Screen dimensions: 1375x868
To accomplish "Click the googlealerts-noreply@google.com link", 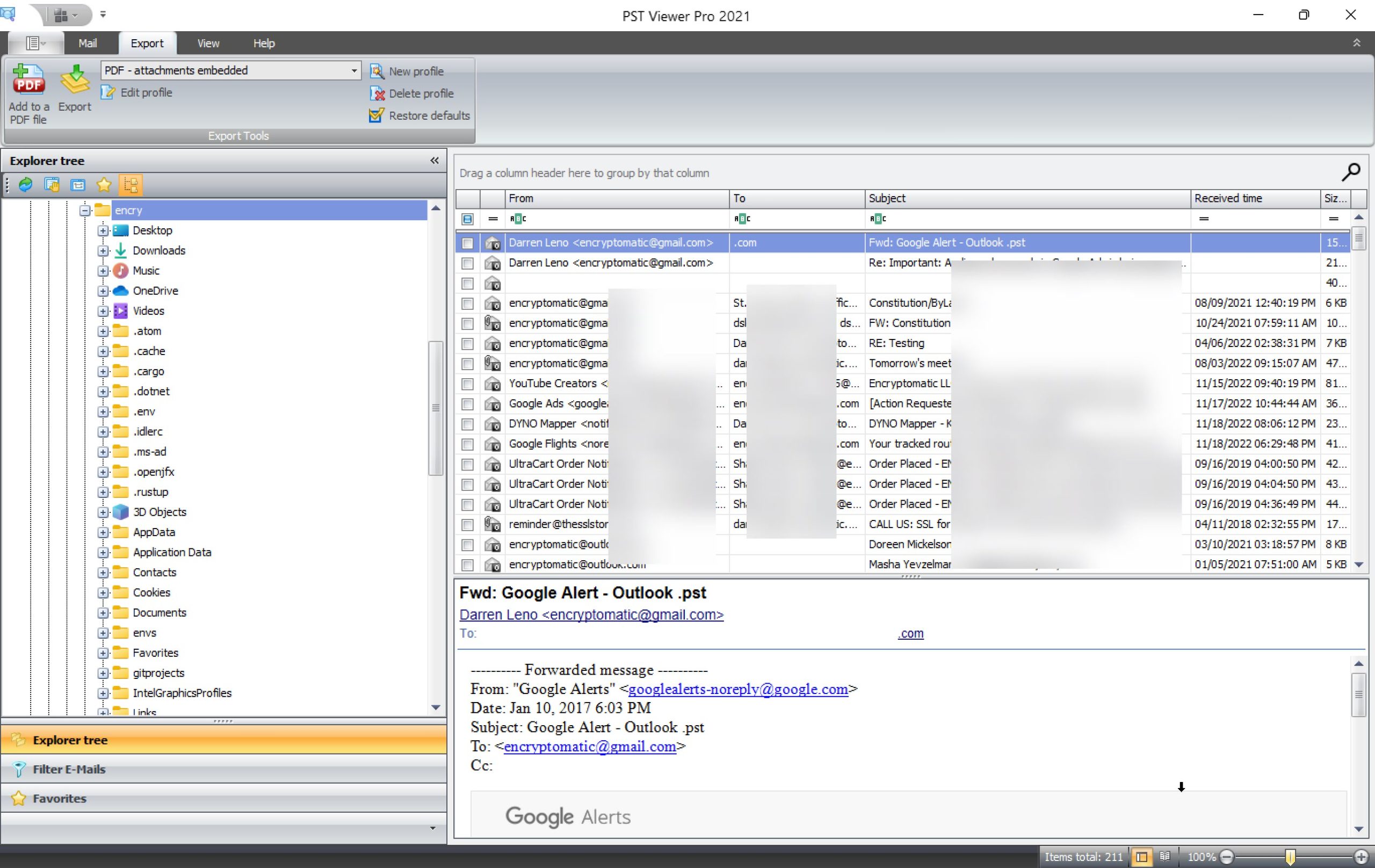I will pyautogui.click(x=738, y=689).
